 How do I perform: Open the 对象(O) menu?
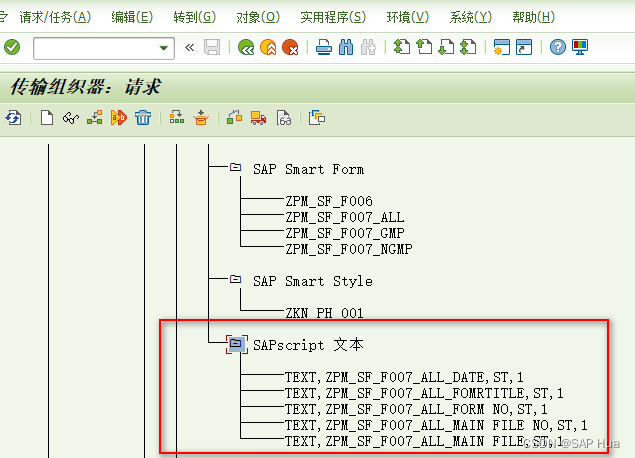258,17
